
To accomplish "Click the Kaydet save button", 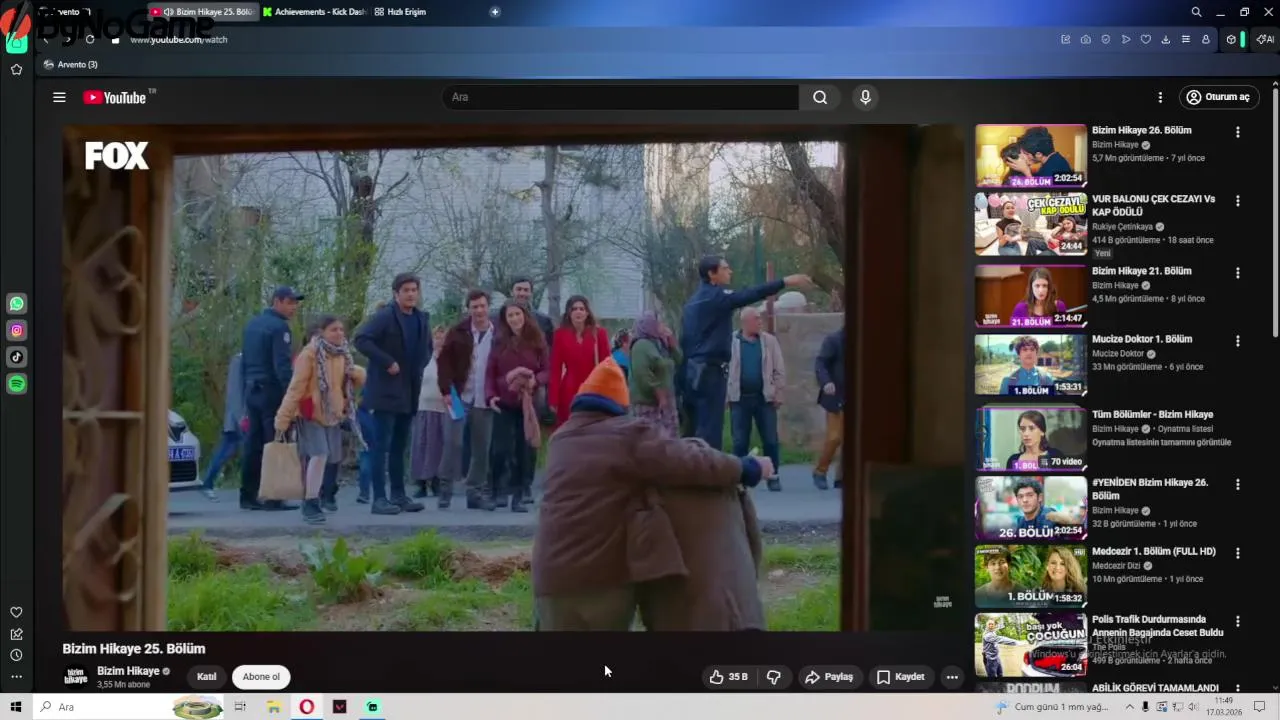I will [x=900, y=677].
